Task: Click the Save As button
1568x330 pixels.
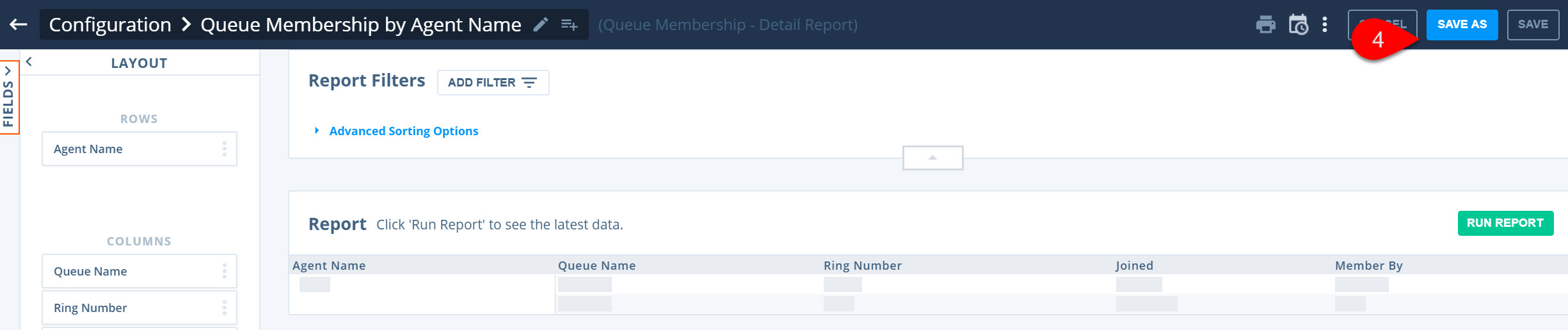Action: (x=1462, y=25)
